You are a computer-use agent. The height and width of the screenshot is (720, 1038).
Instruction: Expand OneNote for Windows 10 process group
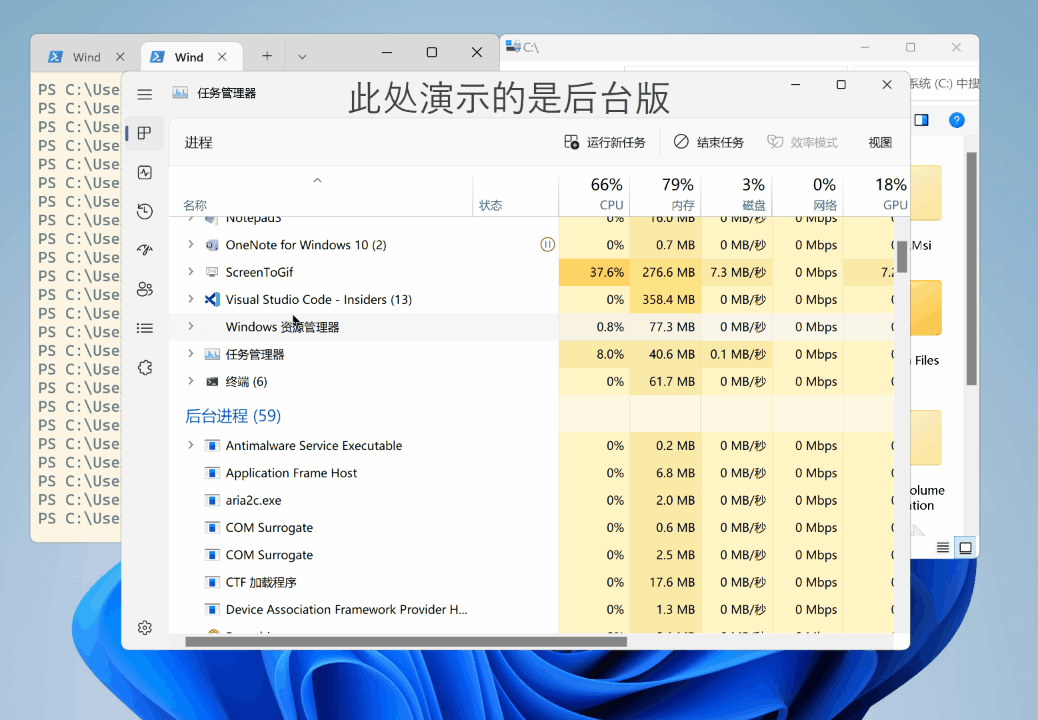point(191,244)
